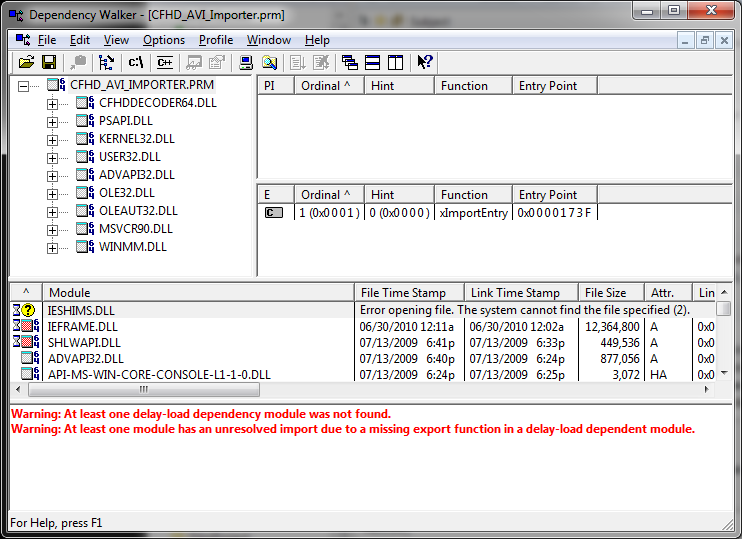Toggle Undecorate C++ Functions button

point(162,62)
